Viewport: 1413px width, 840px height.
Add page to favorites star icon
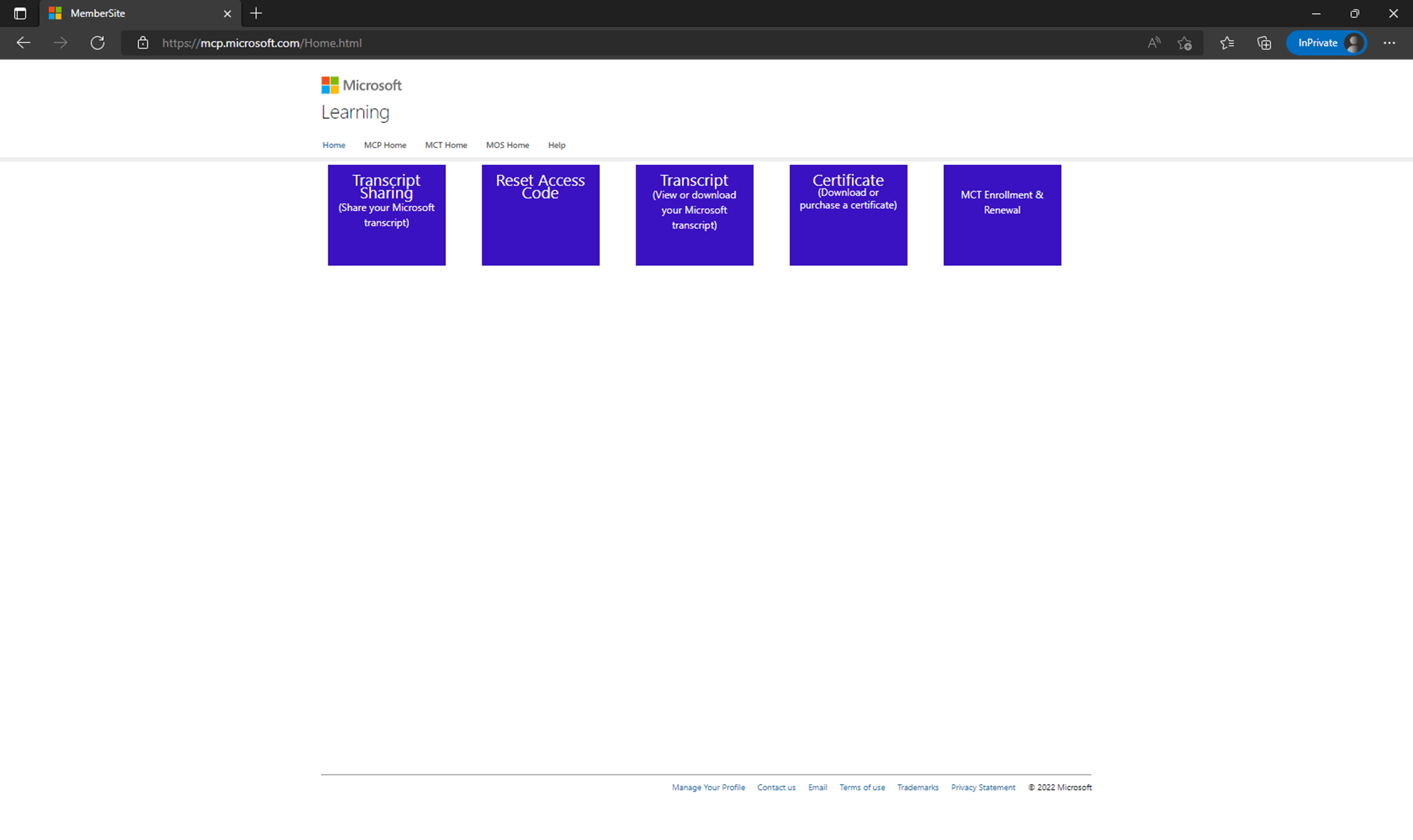[1184, 43]
